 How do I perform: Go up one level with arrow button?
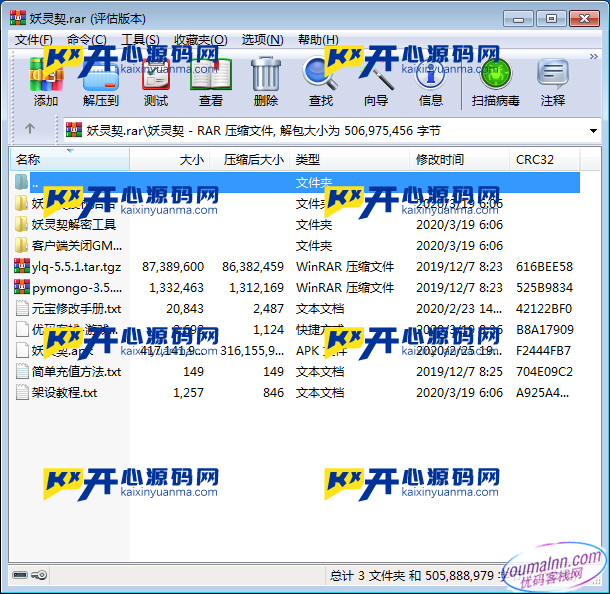pyautogui.click(x=30, y=129)
